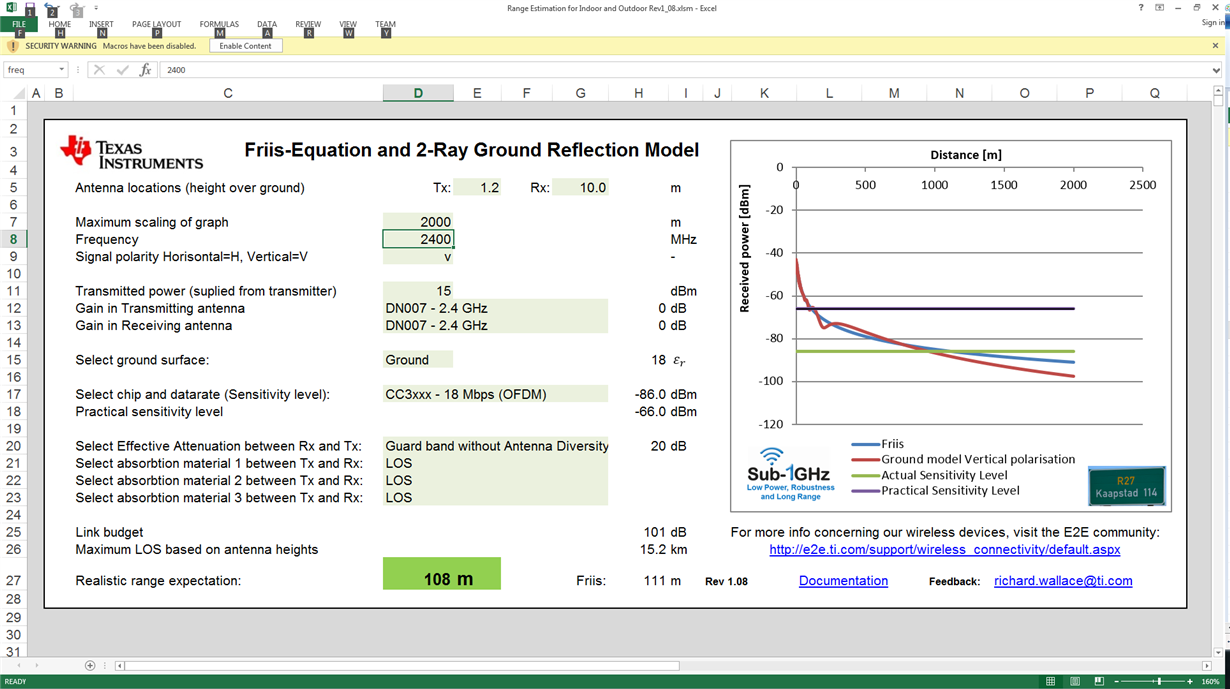Click the Enable Content button
The height and width of the screenshot is (689, 1230).
click(x=246, y=46)
